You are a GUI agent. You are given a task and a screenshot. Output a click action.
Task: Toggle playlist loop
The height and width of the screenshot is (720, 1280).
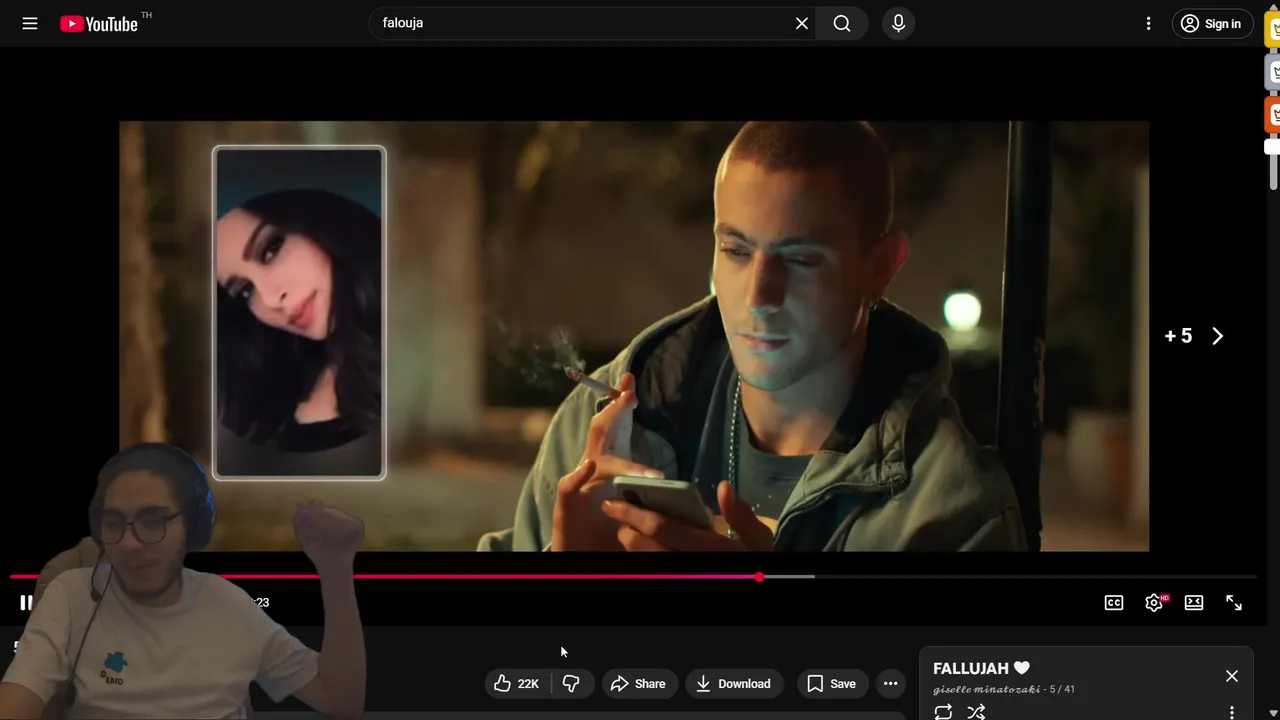click(x=943, y=712)
